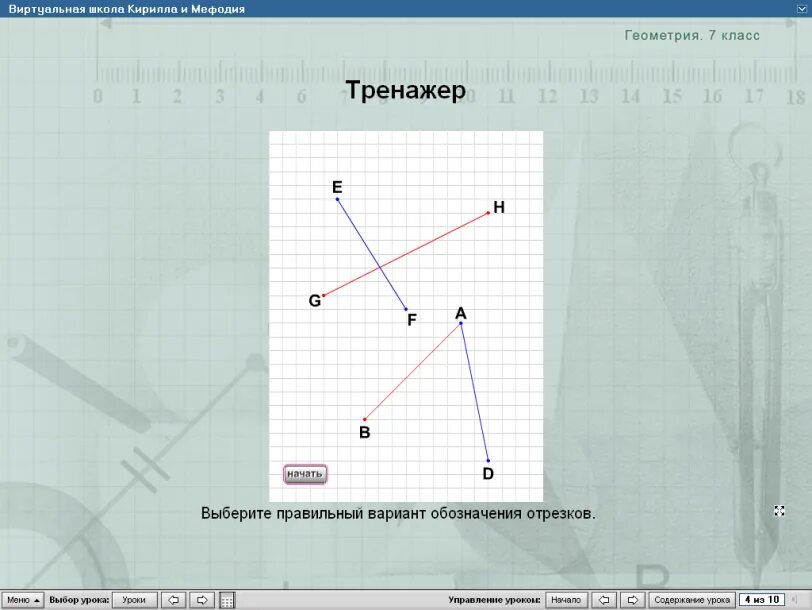The height and width of the screenshot is (610, 812).
Task: Open the lesson grid table icon
Action: click(227, 600)
